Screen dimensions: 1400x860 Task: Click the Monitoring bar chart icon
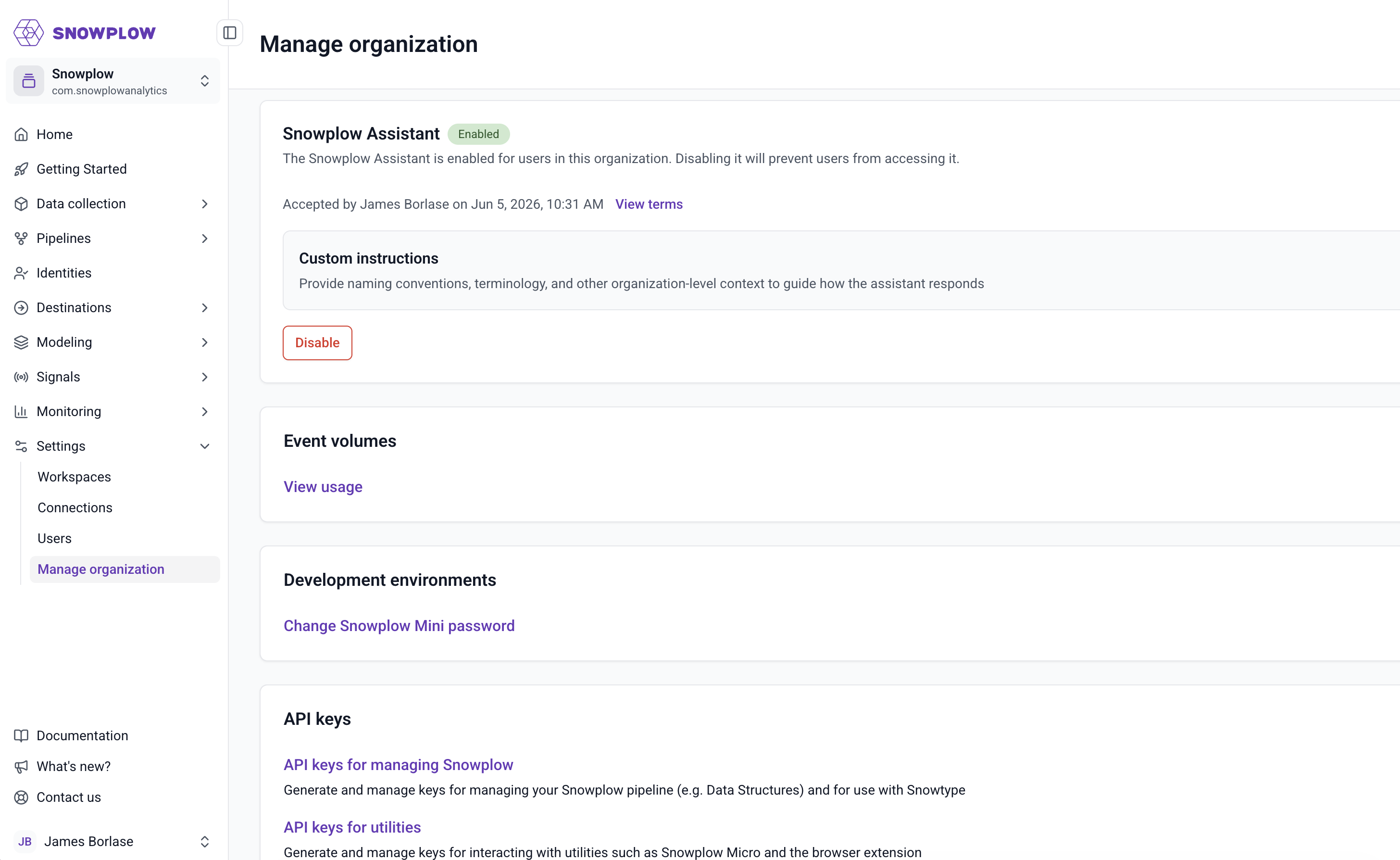21,412
